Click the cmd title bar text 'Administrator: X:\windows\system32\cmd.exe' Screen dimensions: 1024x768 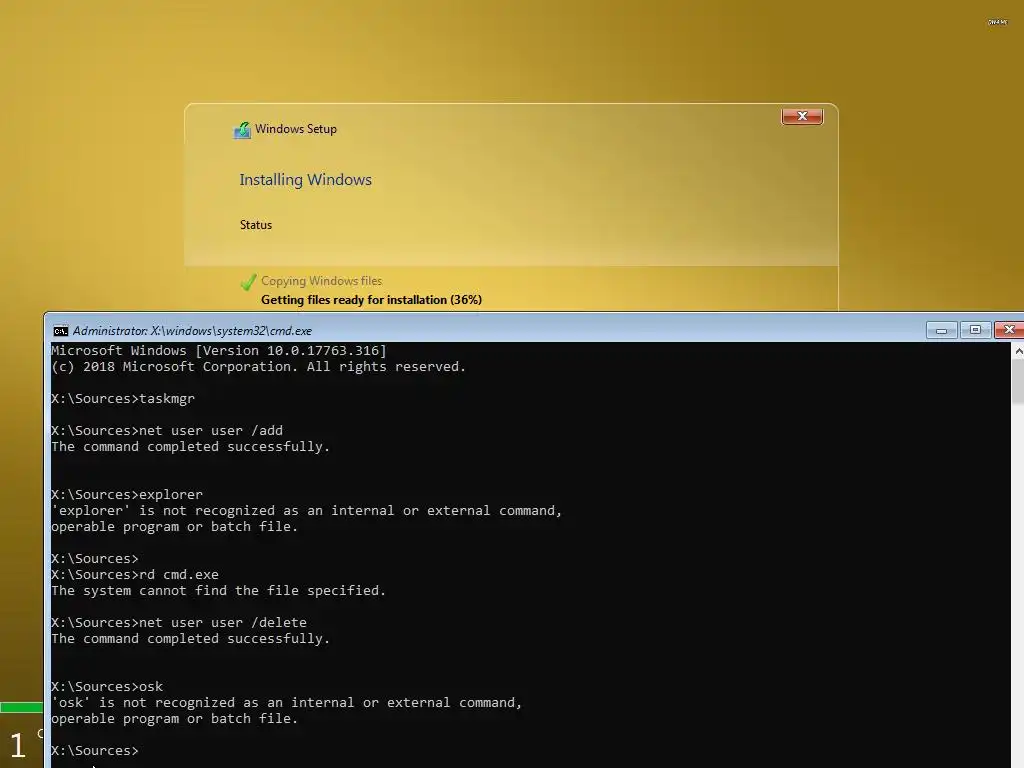[x=192, y=331]
